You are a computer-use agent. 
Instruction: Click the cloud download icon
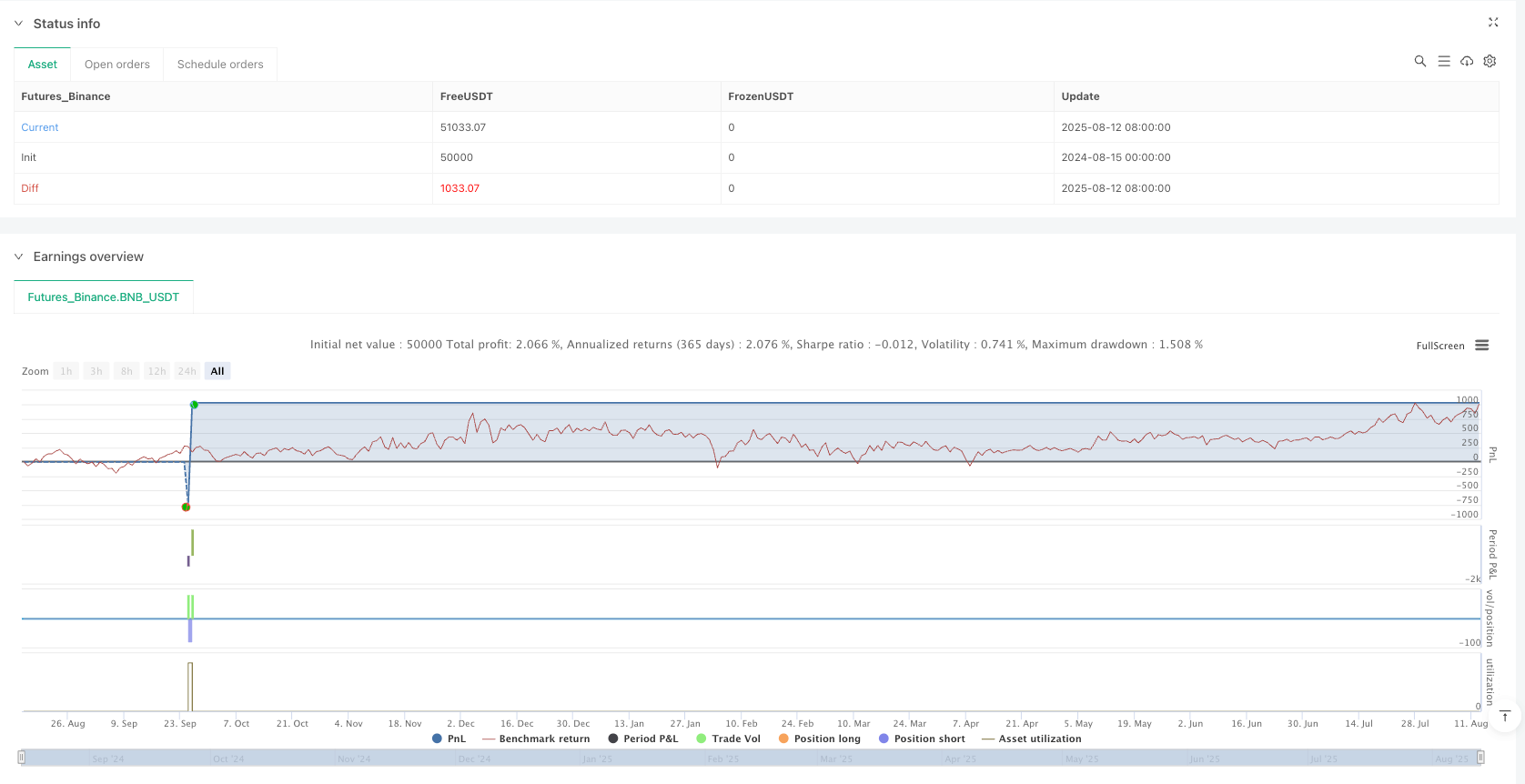1467,62
